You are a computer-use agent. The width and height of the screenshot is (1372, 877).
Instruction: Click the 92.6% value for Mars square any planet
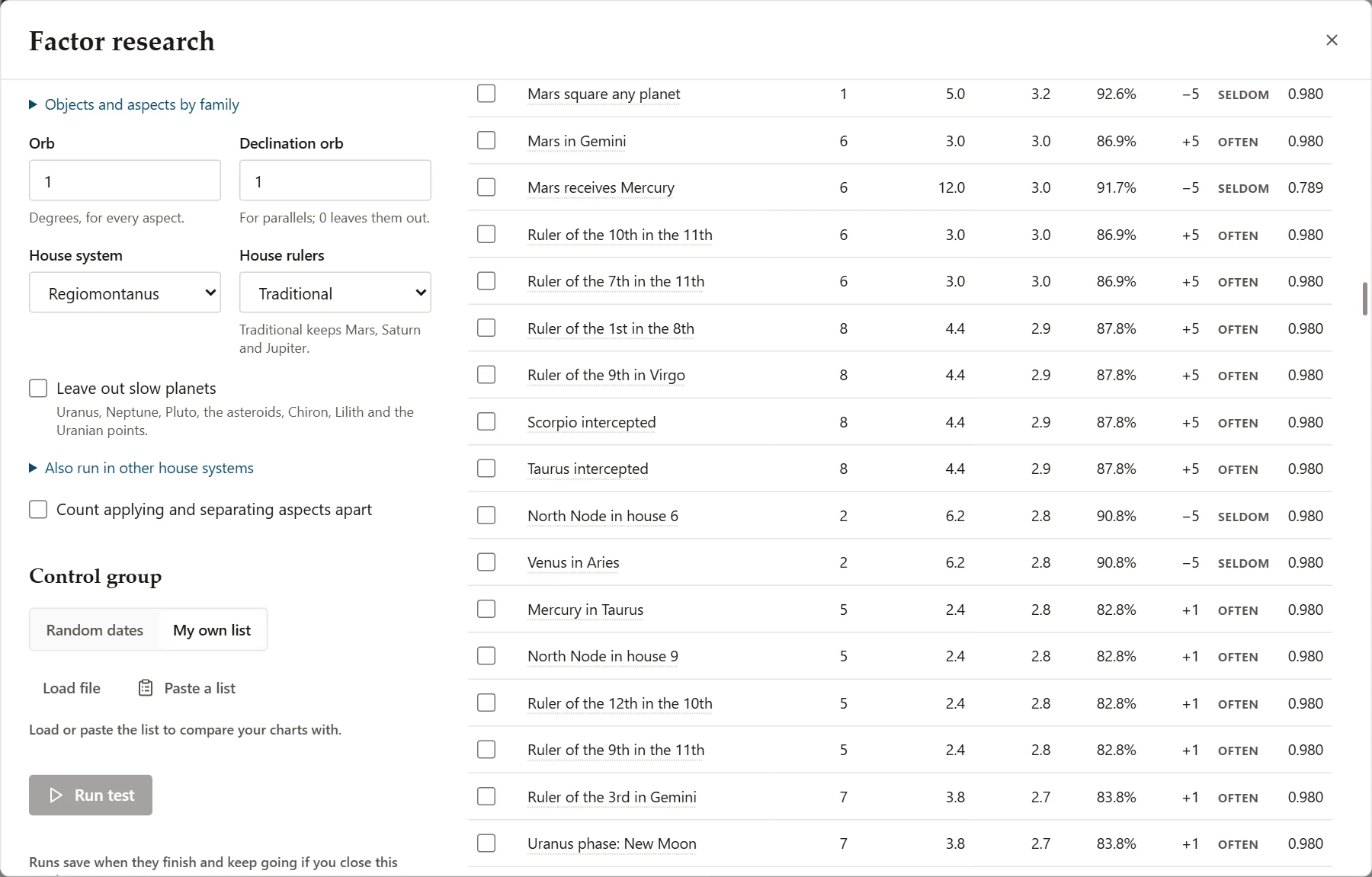point(1117,94)
